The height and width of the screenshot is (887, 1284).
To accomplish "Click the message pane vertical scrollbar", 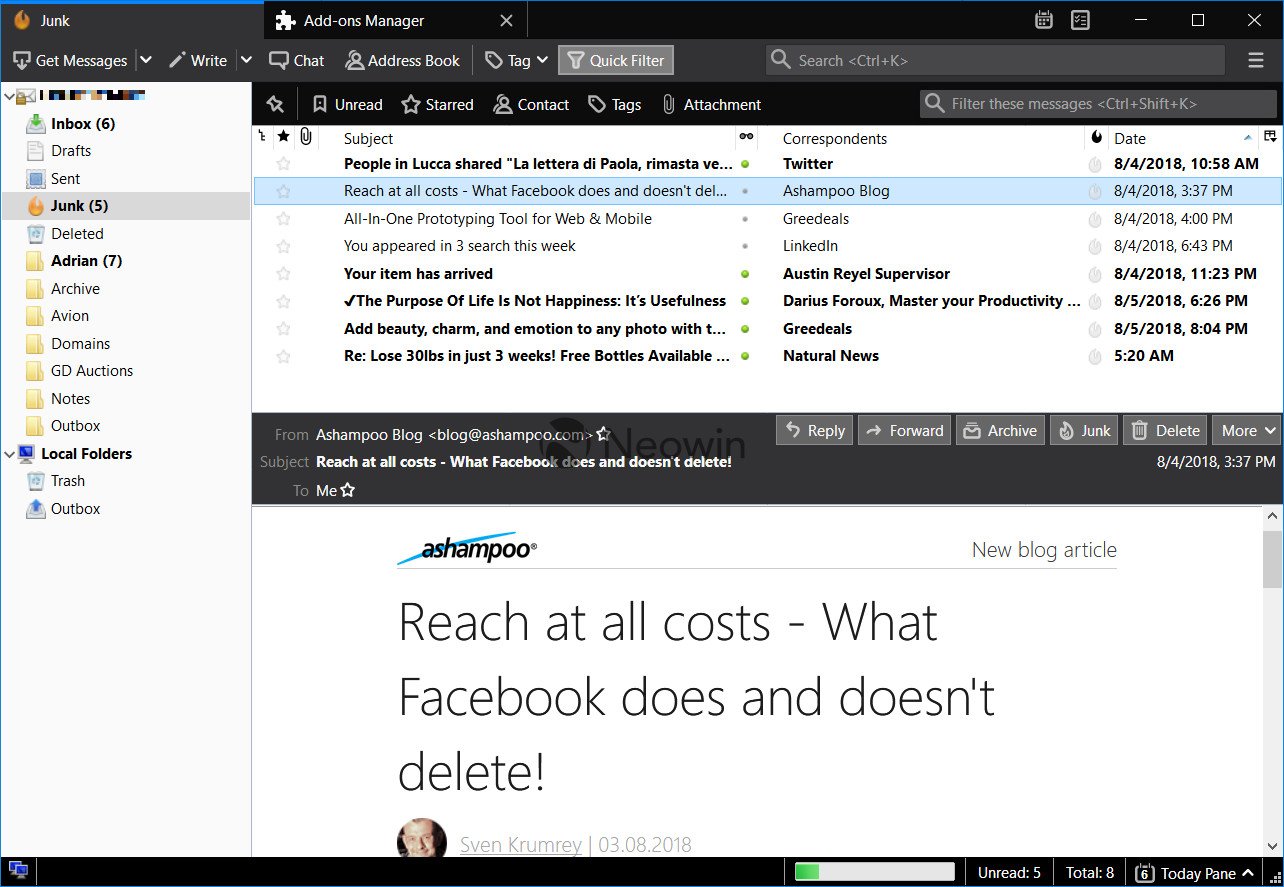I will [x=1272, y=680].
